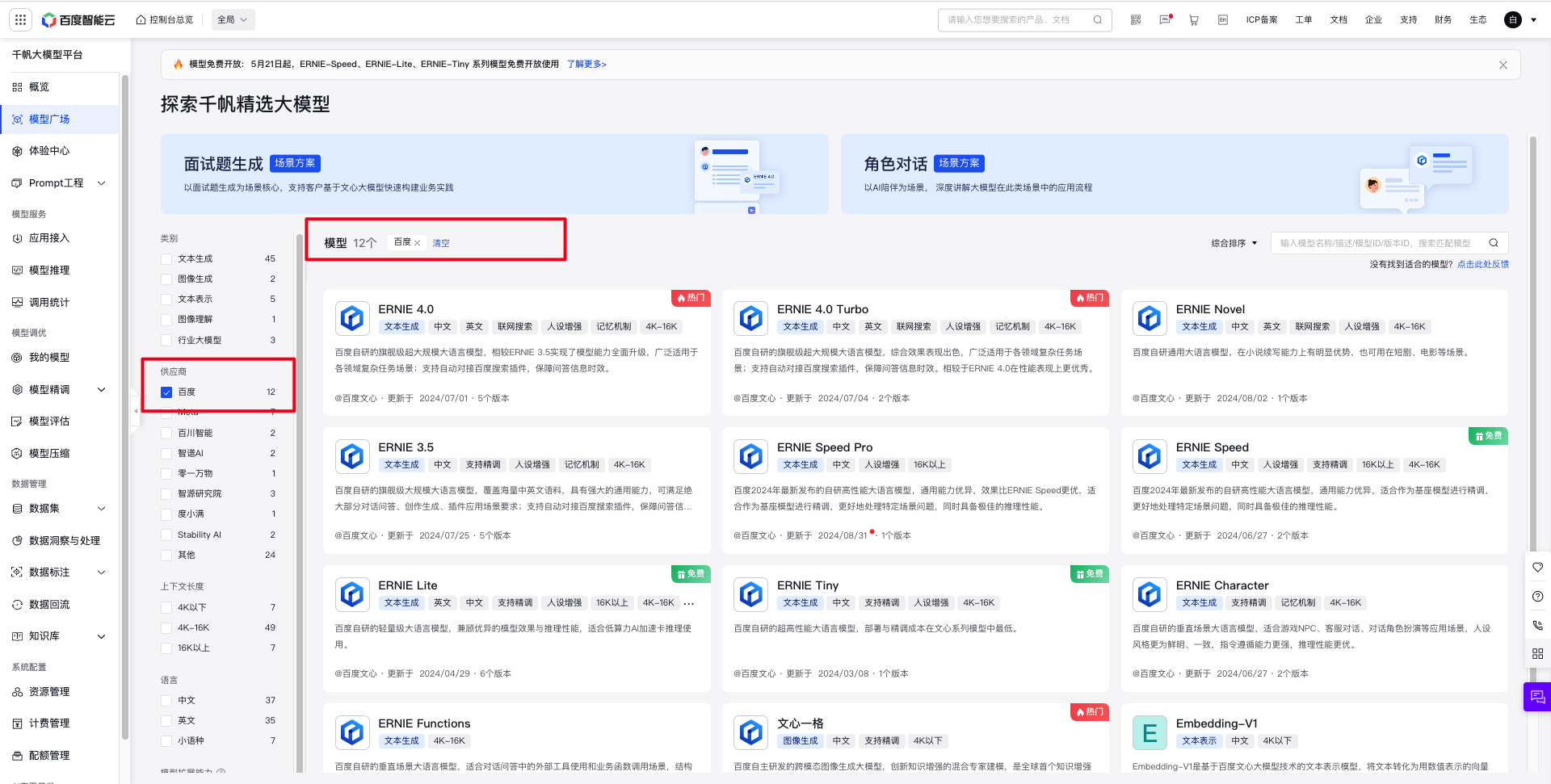This screenshot has width=1551, height=784.
Task: Click the 模型压缩 sidebar icon
Action: tap(17, 454)
